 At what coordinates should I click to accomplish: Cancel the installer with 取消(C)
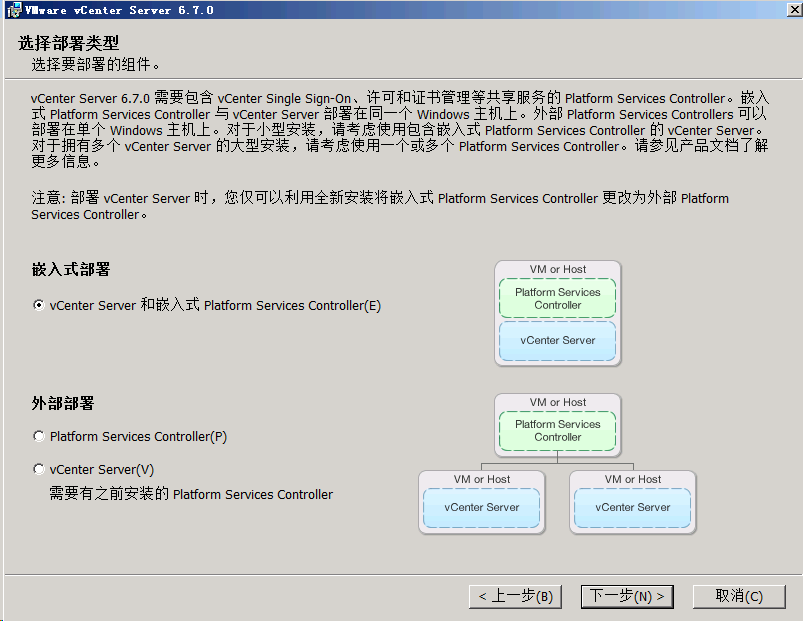pos(739,596)
